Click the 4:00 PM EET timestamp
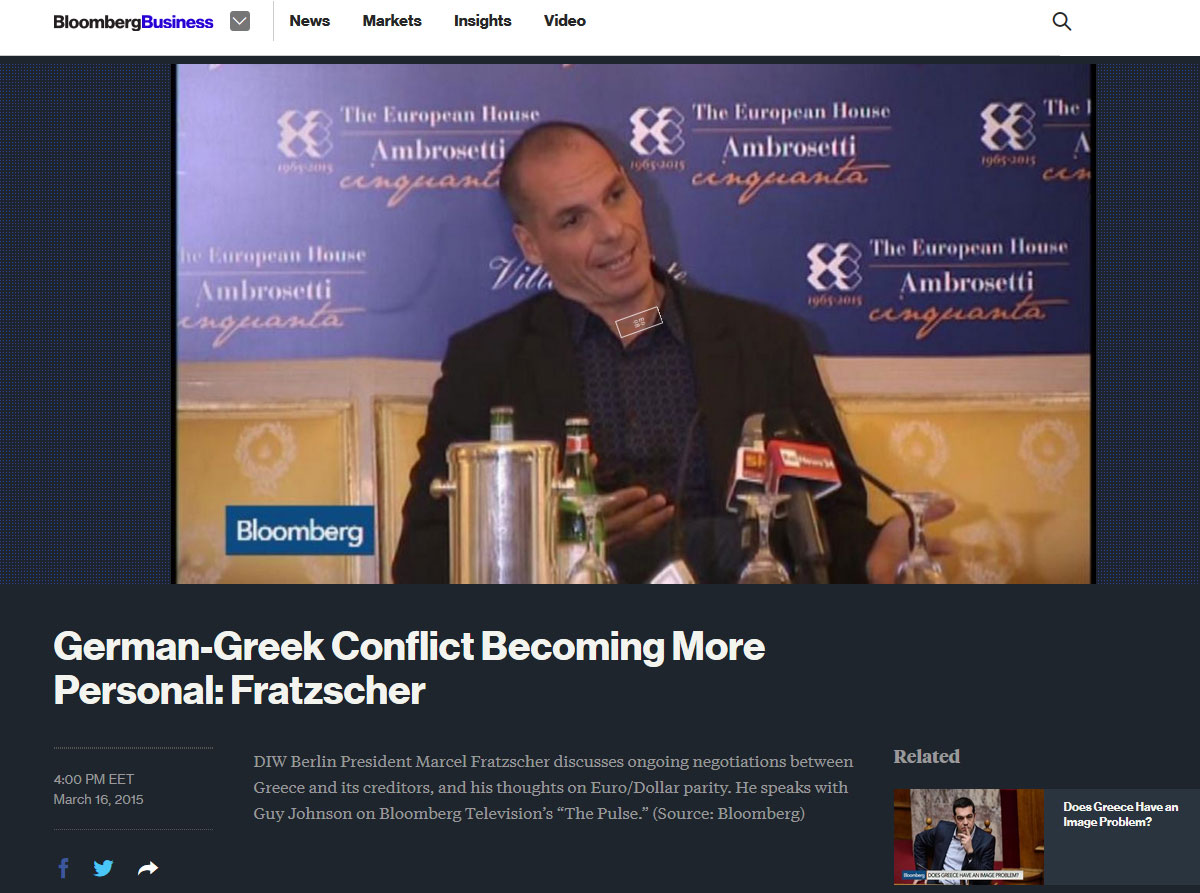1200x893 pixels. pos(93,779)
